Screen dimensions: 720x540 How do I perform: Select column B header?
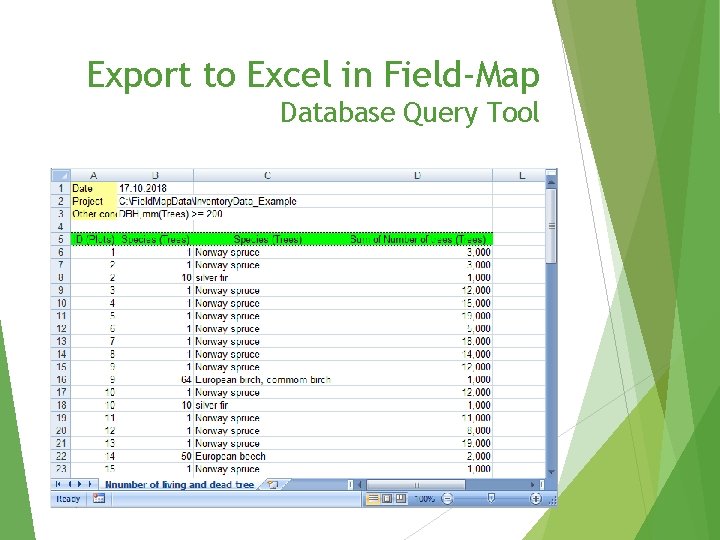pyautogui.click(x=155, y=175)
